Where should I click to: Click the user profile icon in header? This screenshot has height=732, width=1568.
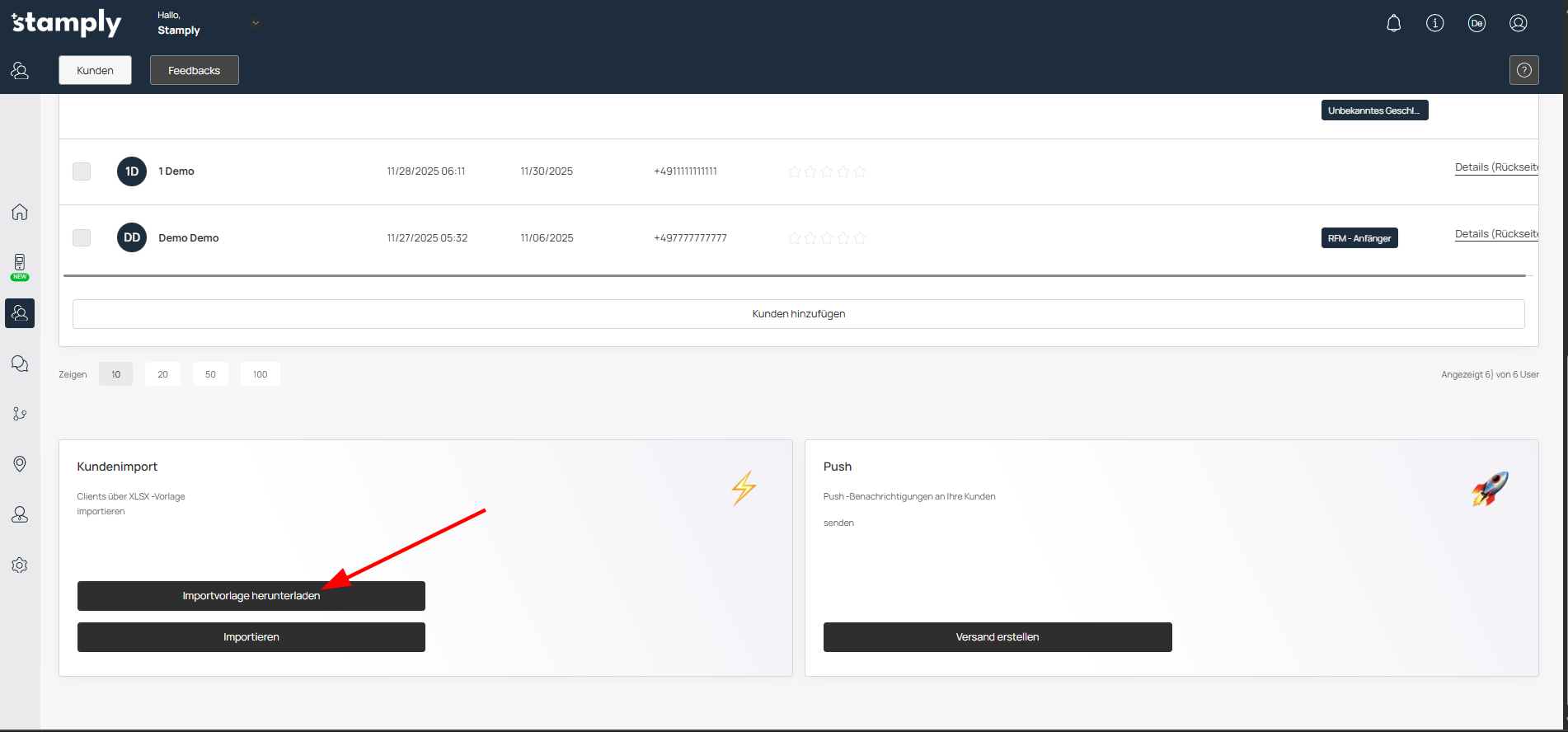click(1518, 23)
